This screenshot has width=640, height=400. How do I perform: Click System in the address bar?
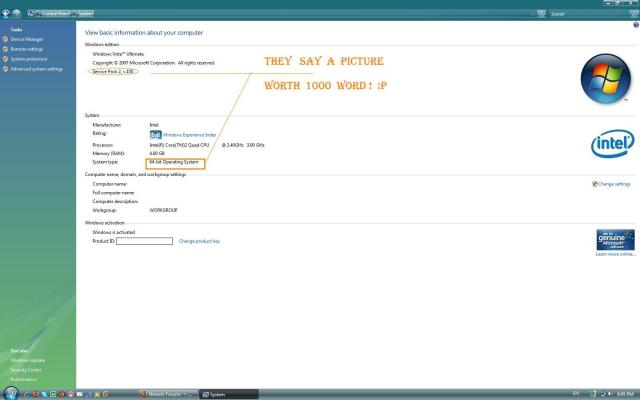(x=85, y=13)
